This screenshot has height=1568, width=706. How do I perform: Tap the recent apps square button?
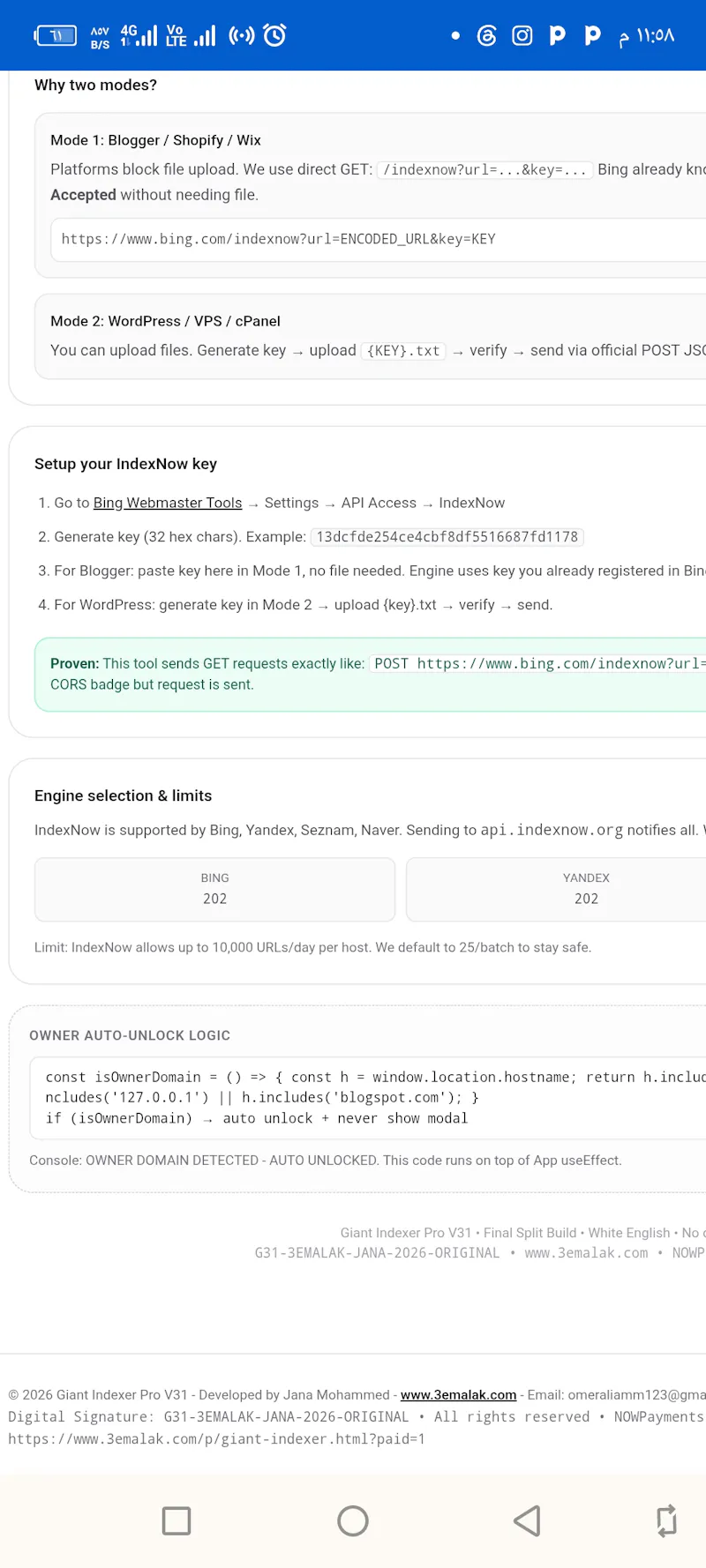(x=176, y=1520)
